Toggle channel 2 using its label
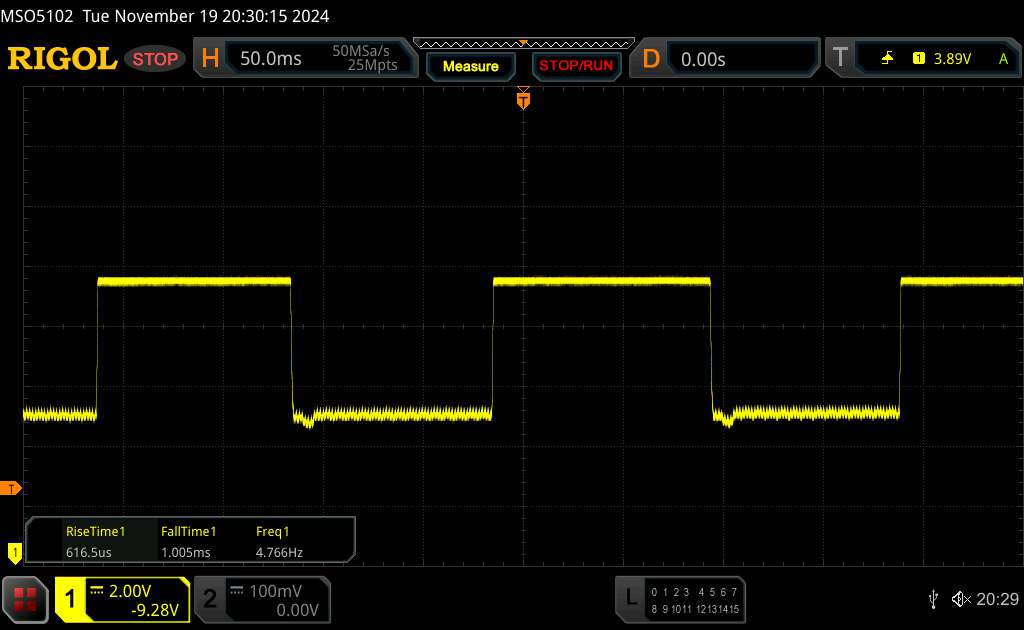Screen dimensions: 1024x630 pos(210,598)
